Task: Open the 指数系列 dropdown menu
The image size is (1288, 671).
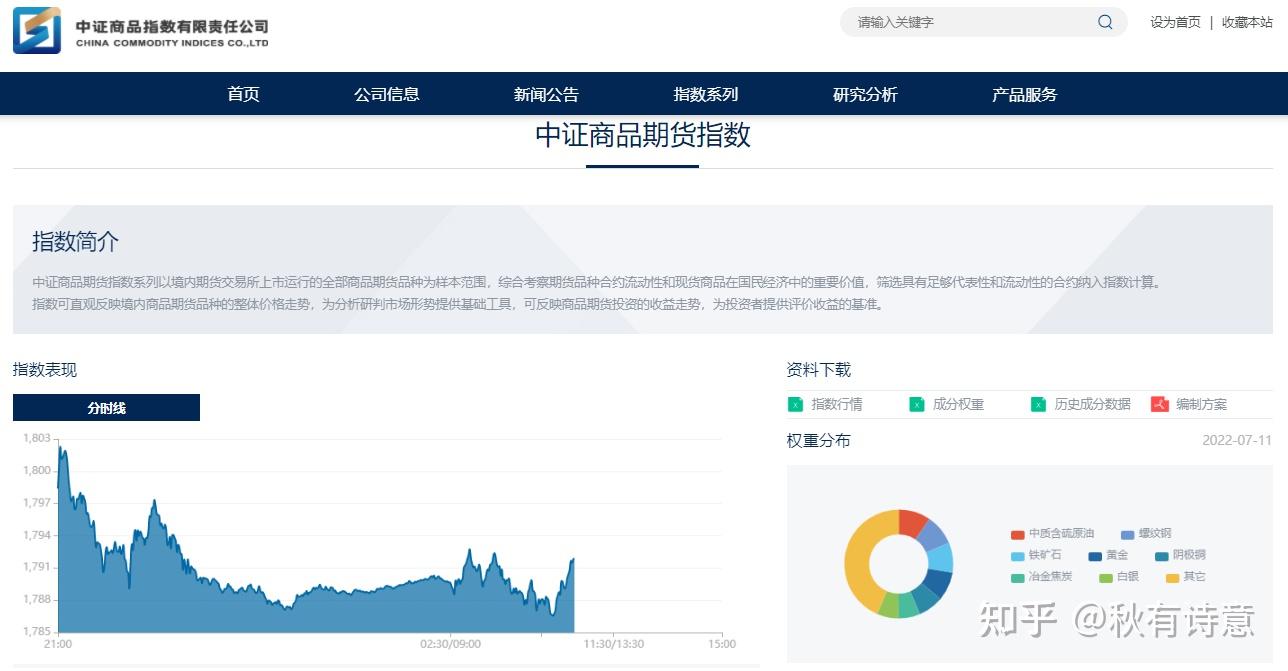Action: click(x=705, y=93)
